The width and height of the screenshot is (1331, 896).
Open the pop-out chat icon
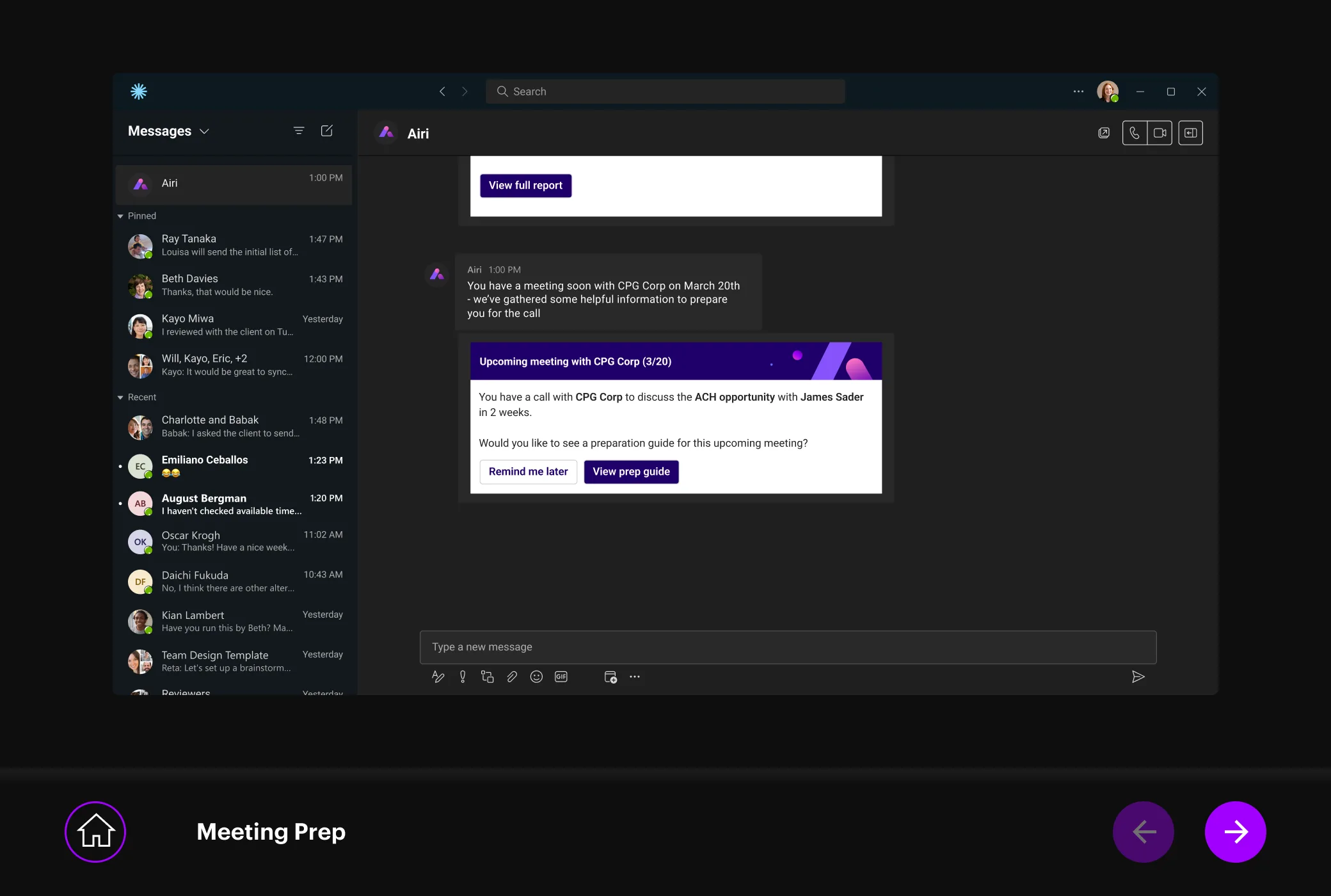point(1104,133)
